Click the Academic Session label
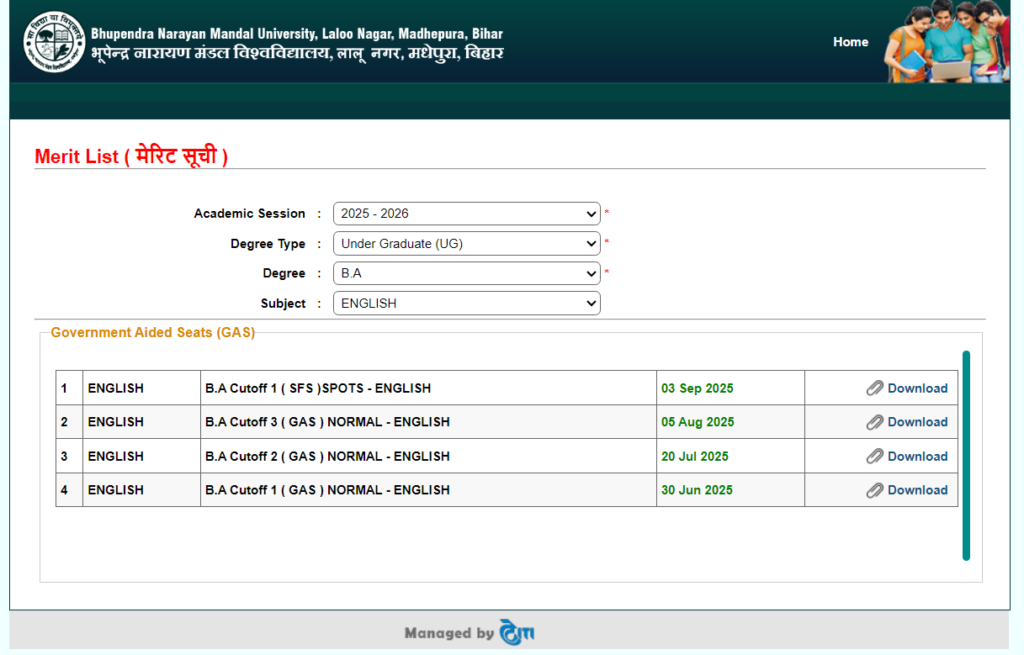 [x=249, y=214]
